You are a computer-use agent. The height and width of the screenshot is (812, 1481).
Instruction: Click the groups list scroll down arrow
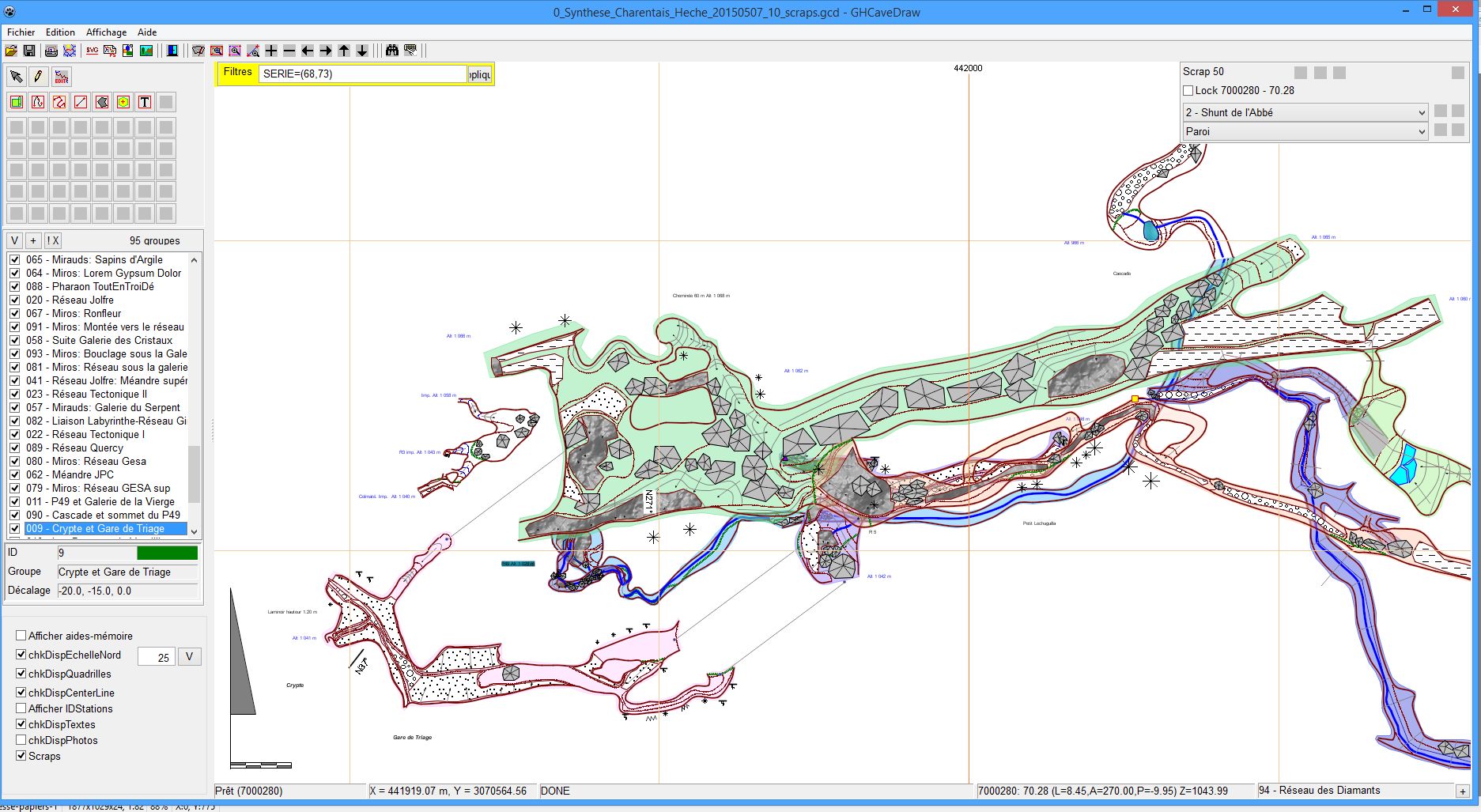tap(195, 532)
